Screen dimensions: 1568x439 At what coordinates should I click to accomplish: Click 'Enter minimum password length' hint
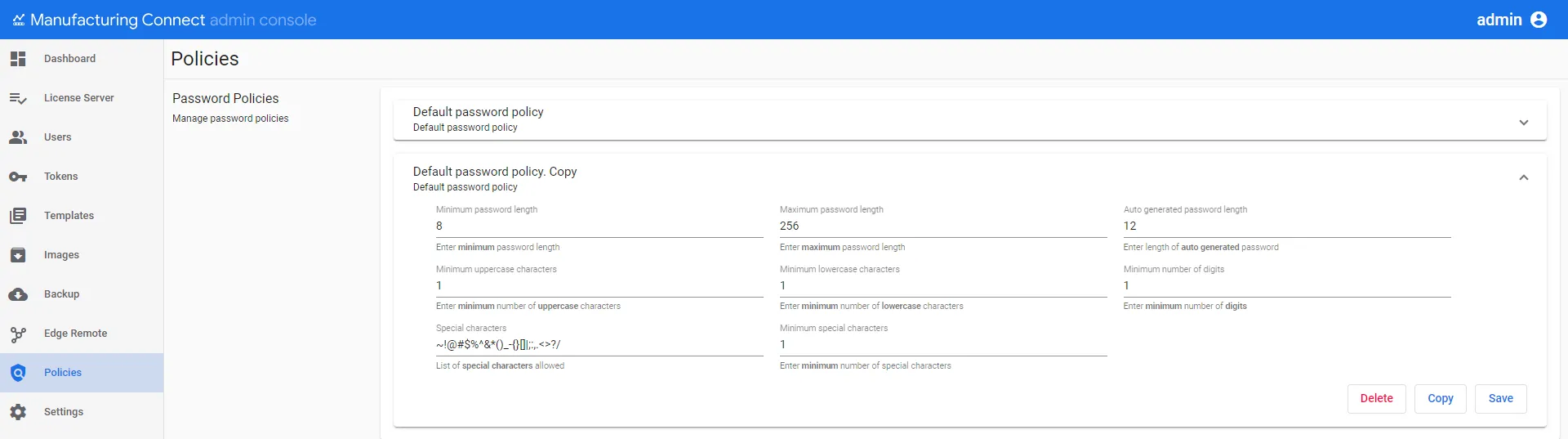pos(498,247)
